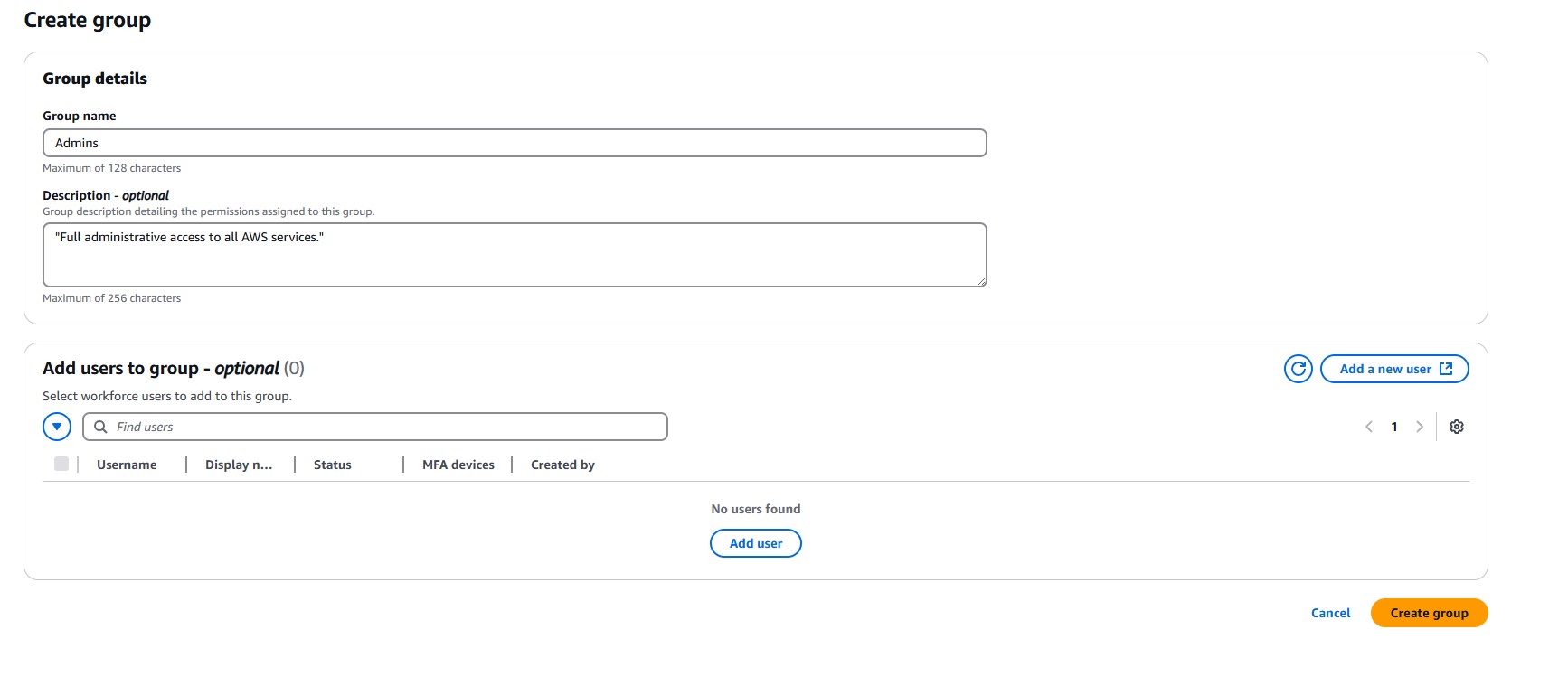
Task: Select page 1 in pagination
Action: pyautogui.click(x=1393, y=427)
